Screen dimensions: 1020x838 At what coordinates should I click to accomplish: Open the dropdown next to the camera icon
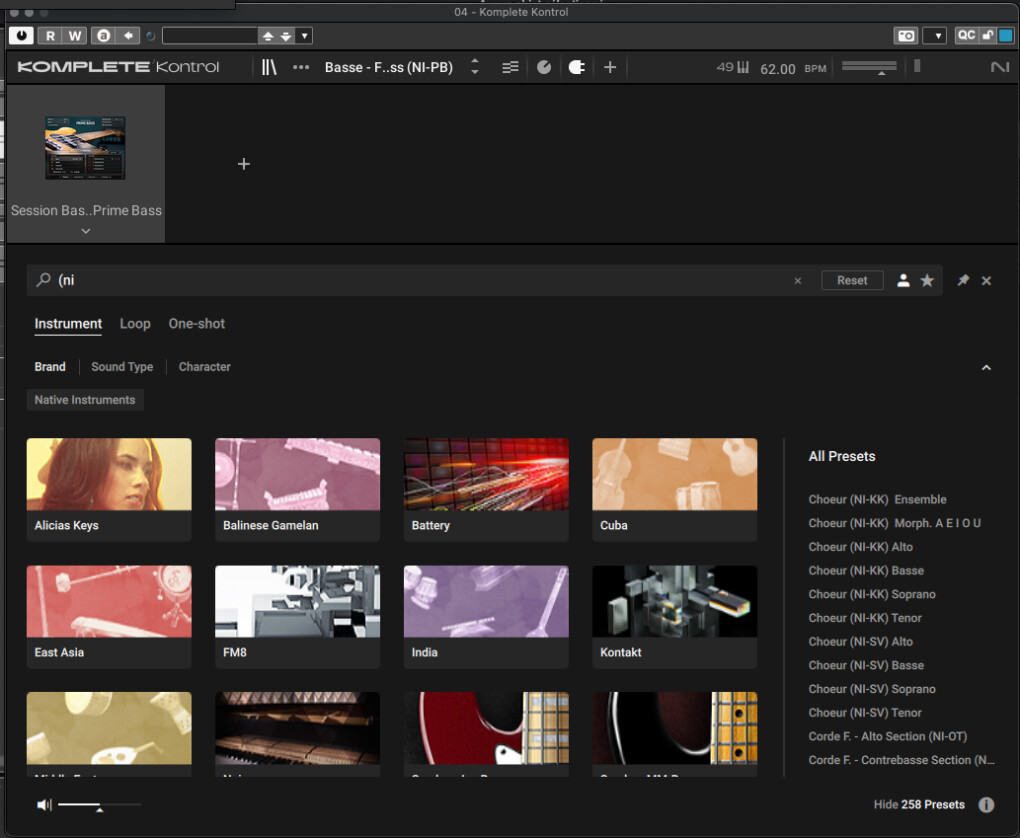(x=935, y=36)
